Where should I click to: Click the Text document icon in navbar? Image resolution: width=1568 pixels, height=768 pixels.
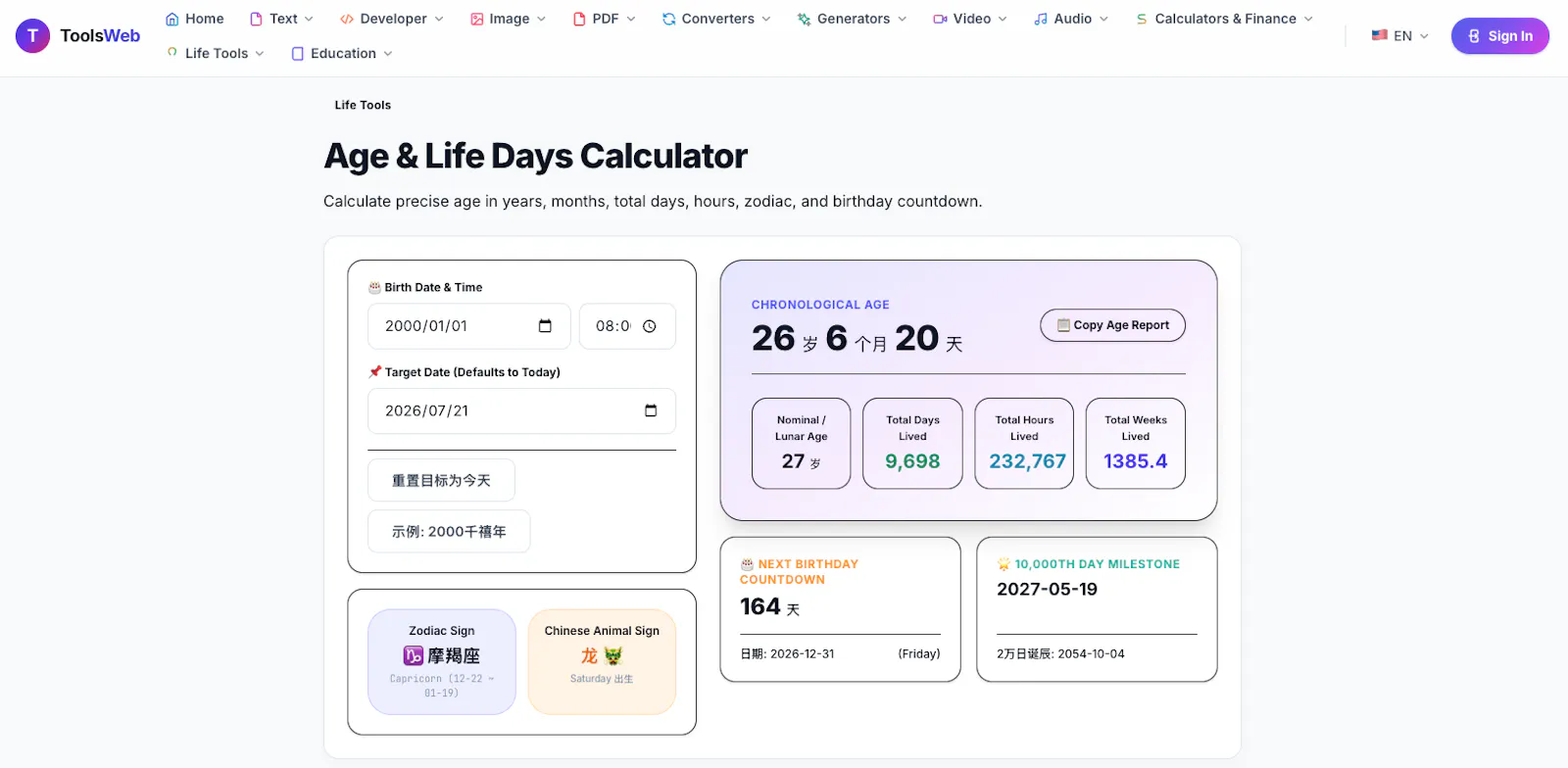click(257, 19)
